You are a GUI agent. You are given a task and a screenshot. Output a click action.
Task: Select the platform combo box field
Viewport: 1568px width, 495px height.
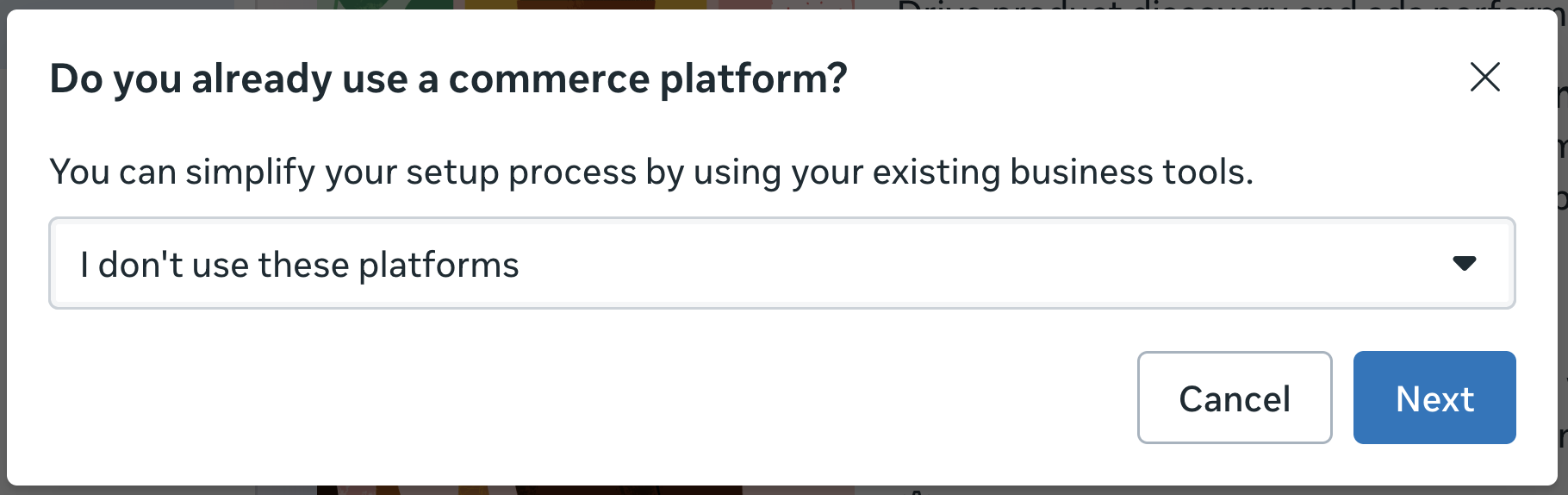[x=781, y=263]
